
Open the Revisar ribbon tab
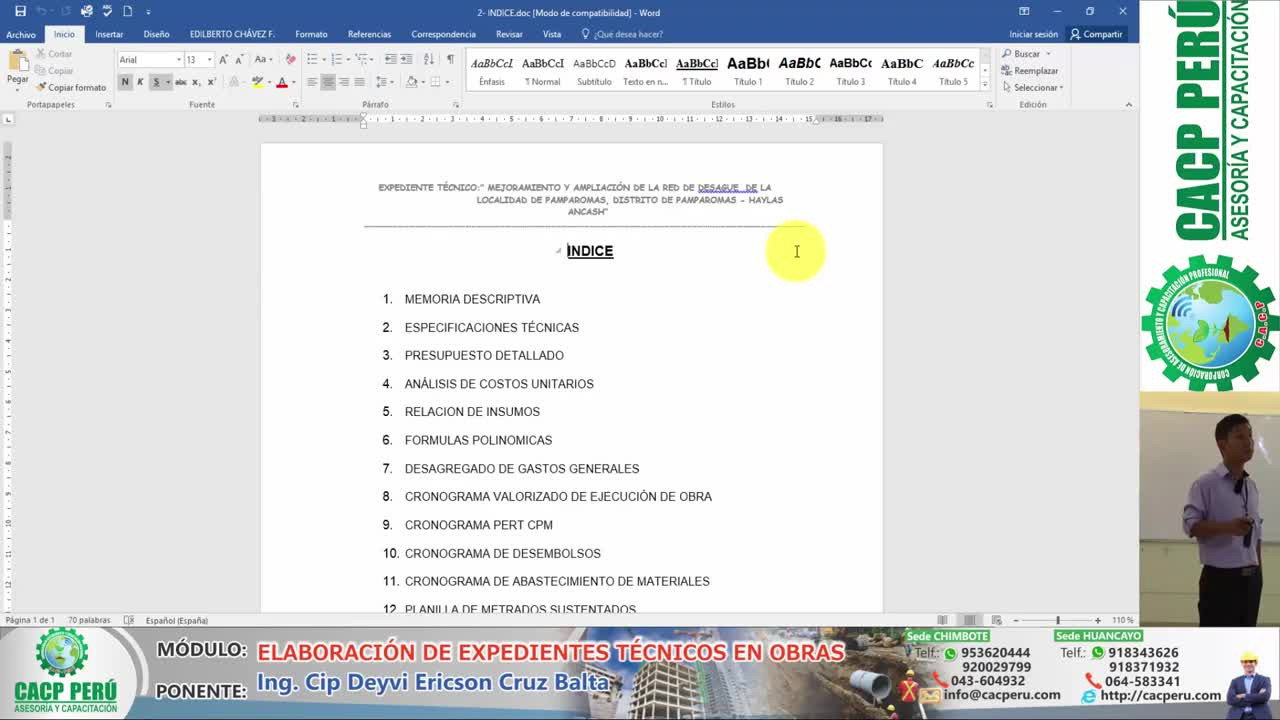click(x=510, y=33)
